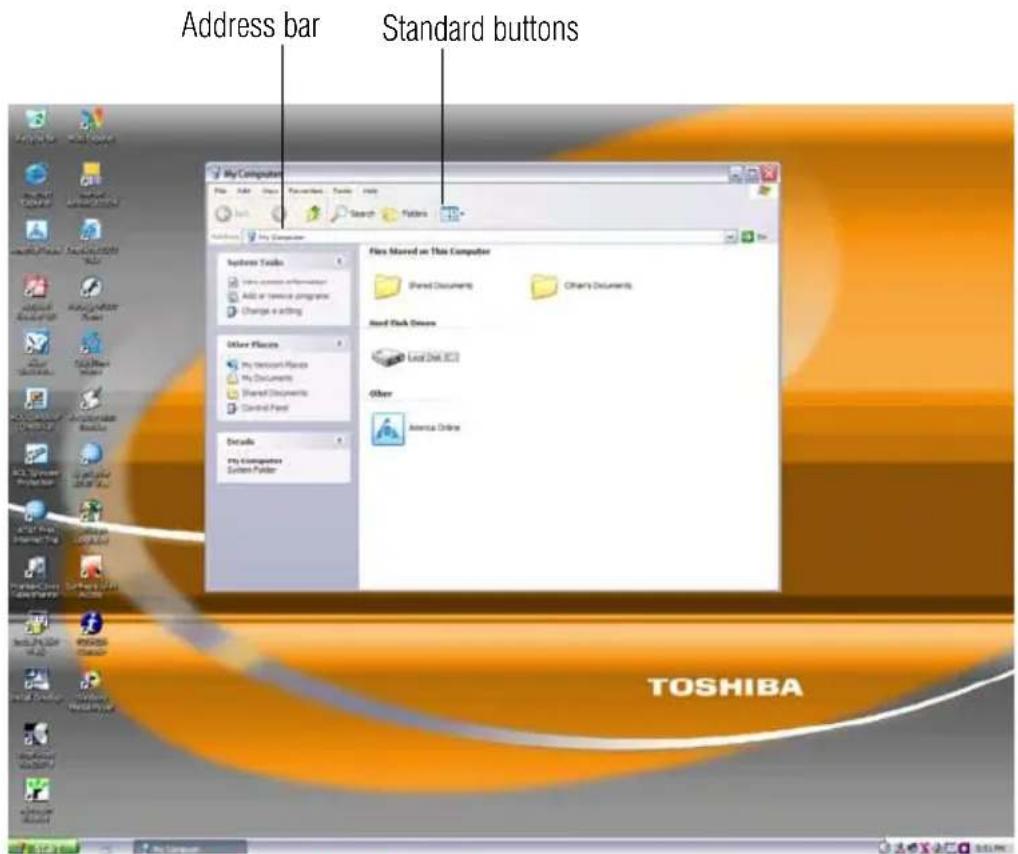The width and height of the screenshot is (1018, 854).
Task: Click My Computer taskbar button
Action: 190,848
